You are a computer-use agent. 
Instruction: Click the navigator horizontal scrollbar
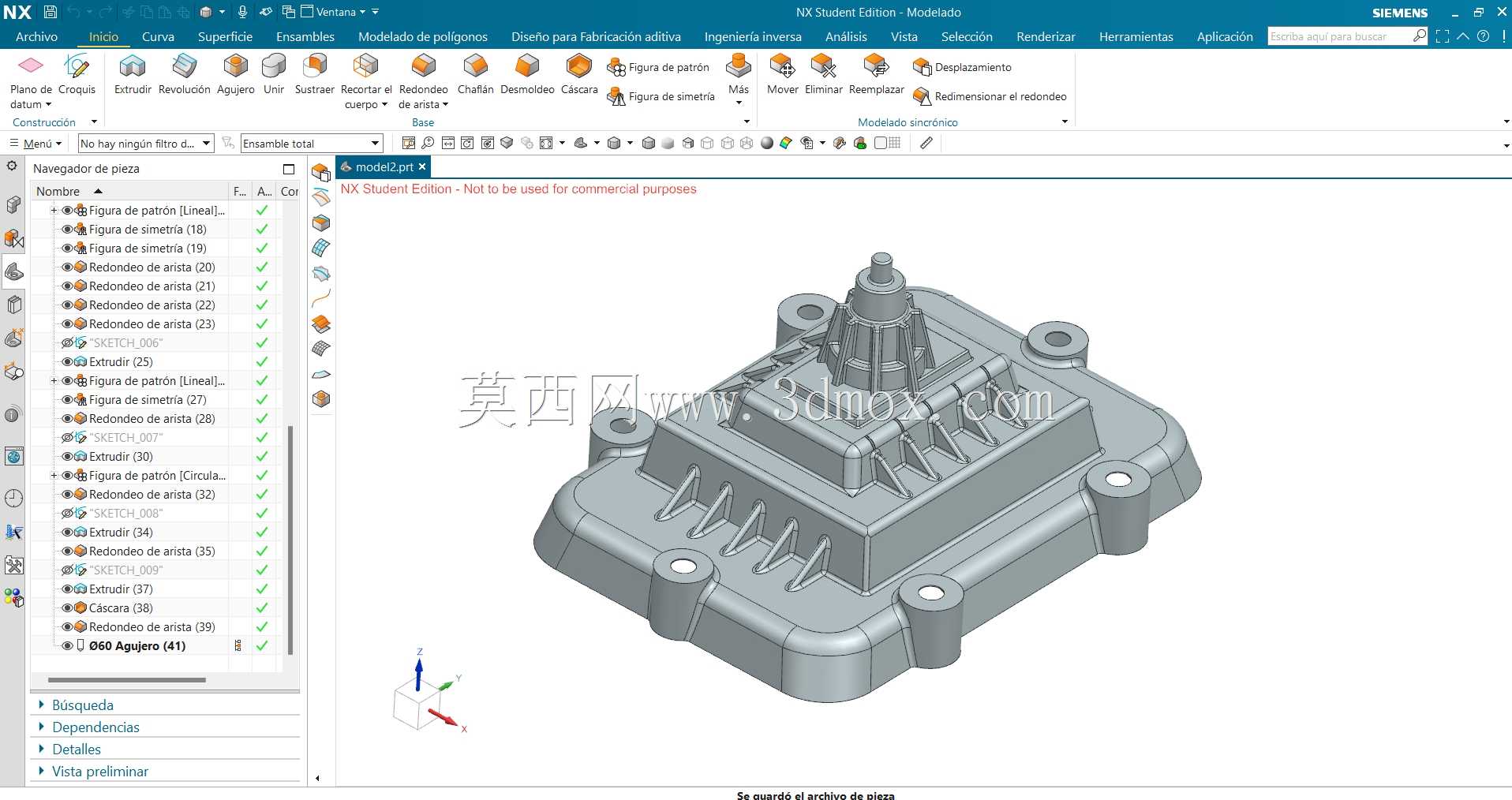click(x=126, y=679)
